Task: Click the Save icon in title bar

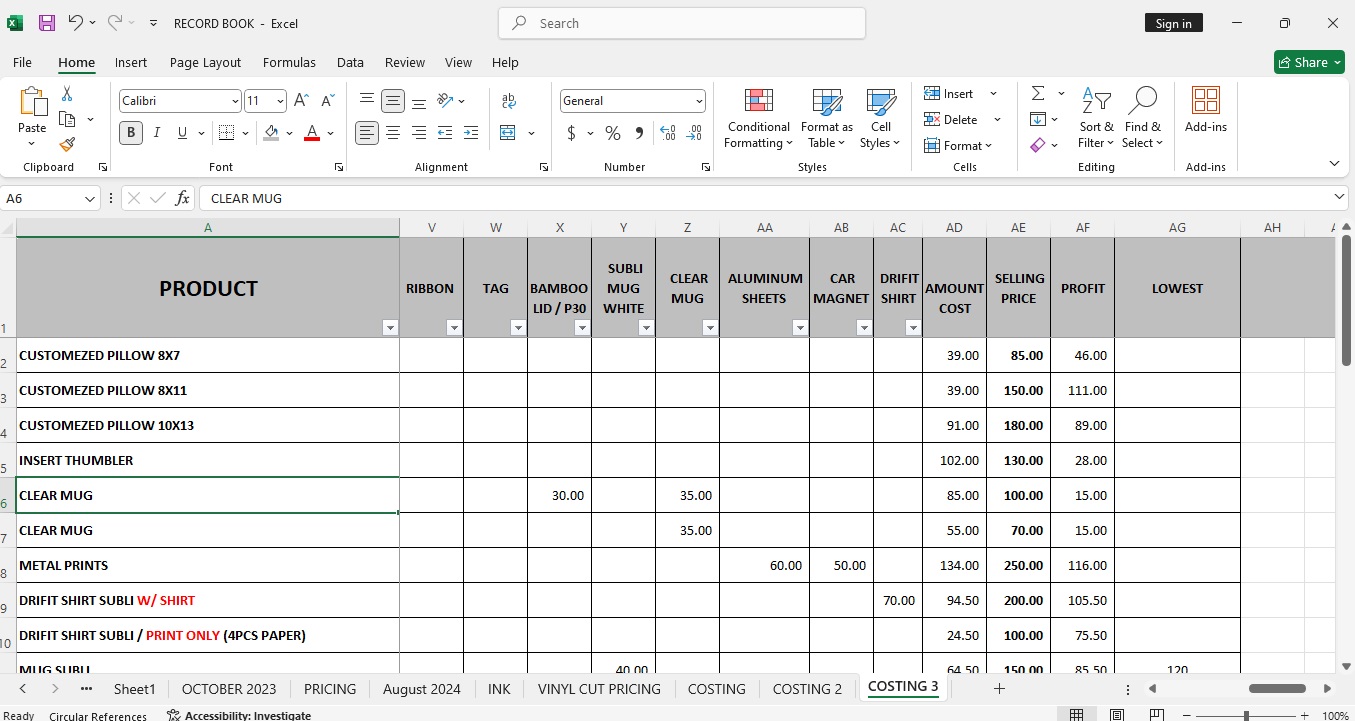Action: 46,23
